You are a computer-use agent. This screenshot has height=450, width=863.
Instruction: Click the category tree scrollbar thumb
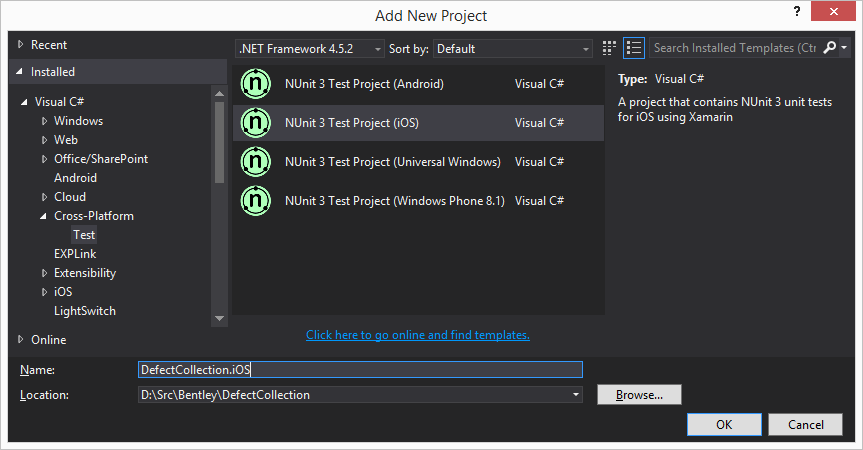coord(220,142)
